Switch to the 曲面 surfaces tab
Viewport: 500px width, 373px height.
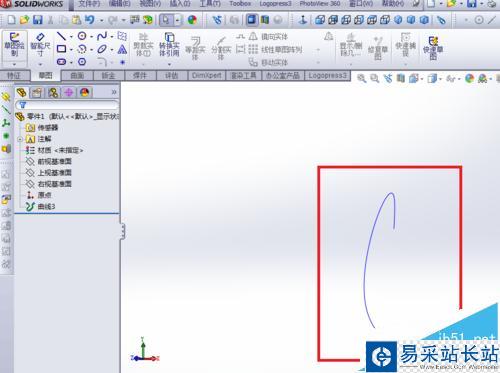point(77,76)
